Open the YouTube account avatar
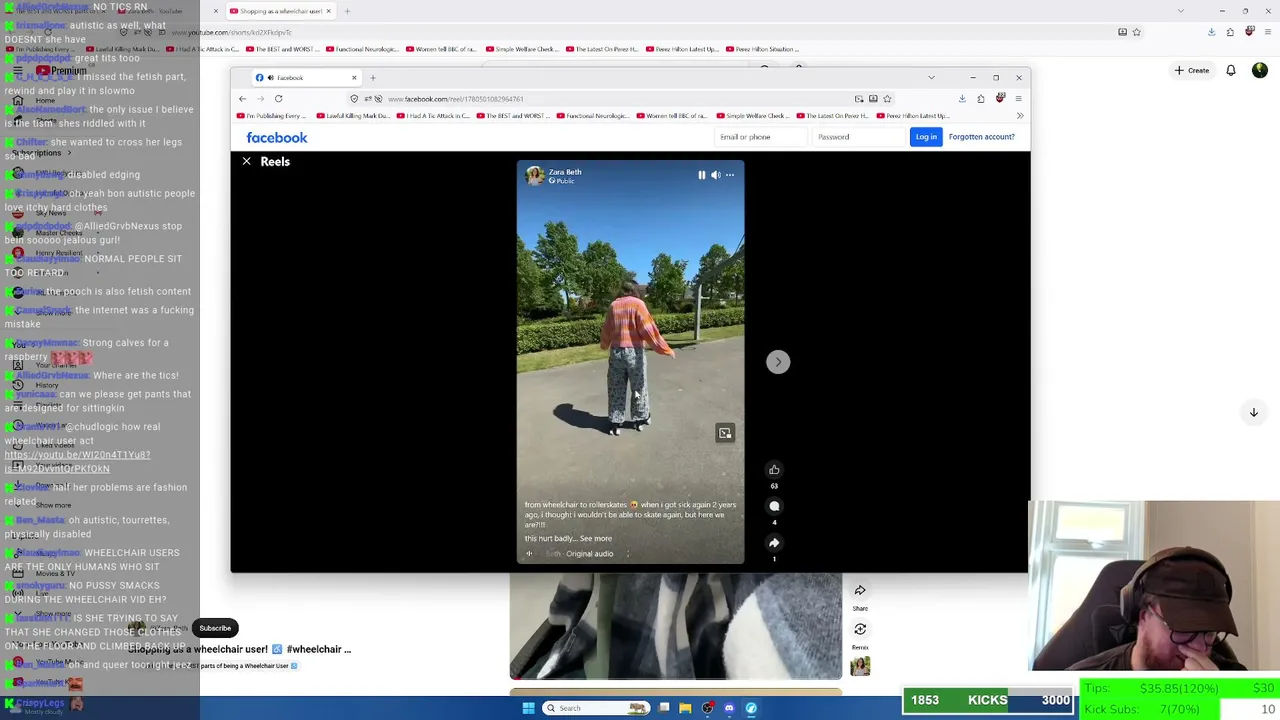 (x=1259, y=70)
